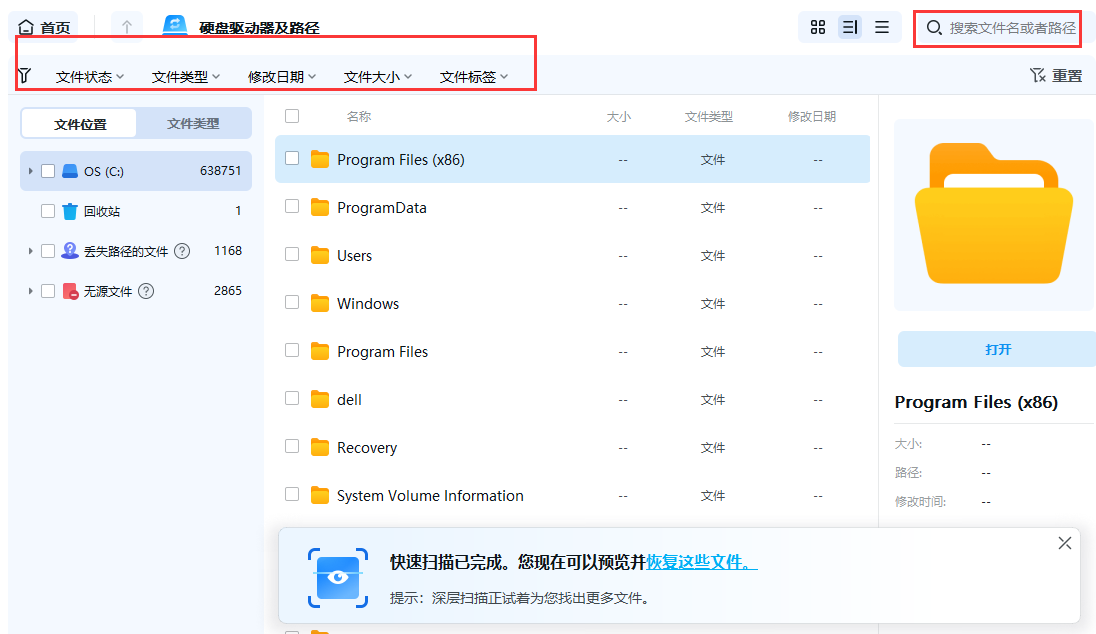This screenshot has width=1096, height=634.
Task: Click the help icon beside 丢失路径的文件
Action: [x=182, y=250]
